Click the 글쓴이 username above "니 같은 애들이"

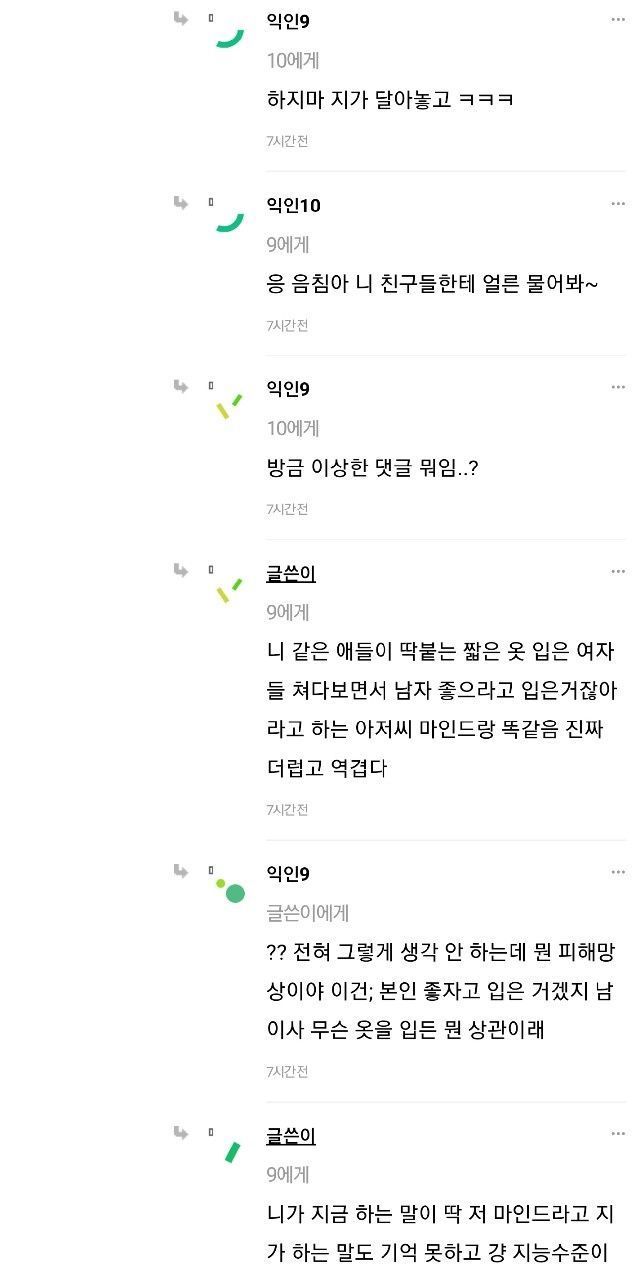coord(291,573)
